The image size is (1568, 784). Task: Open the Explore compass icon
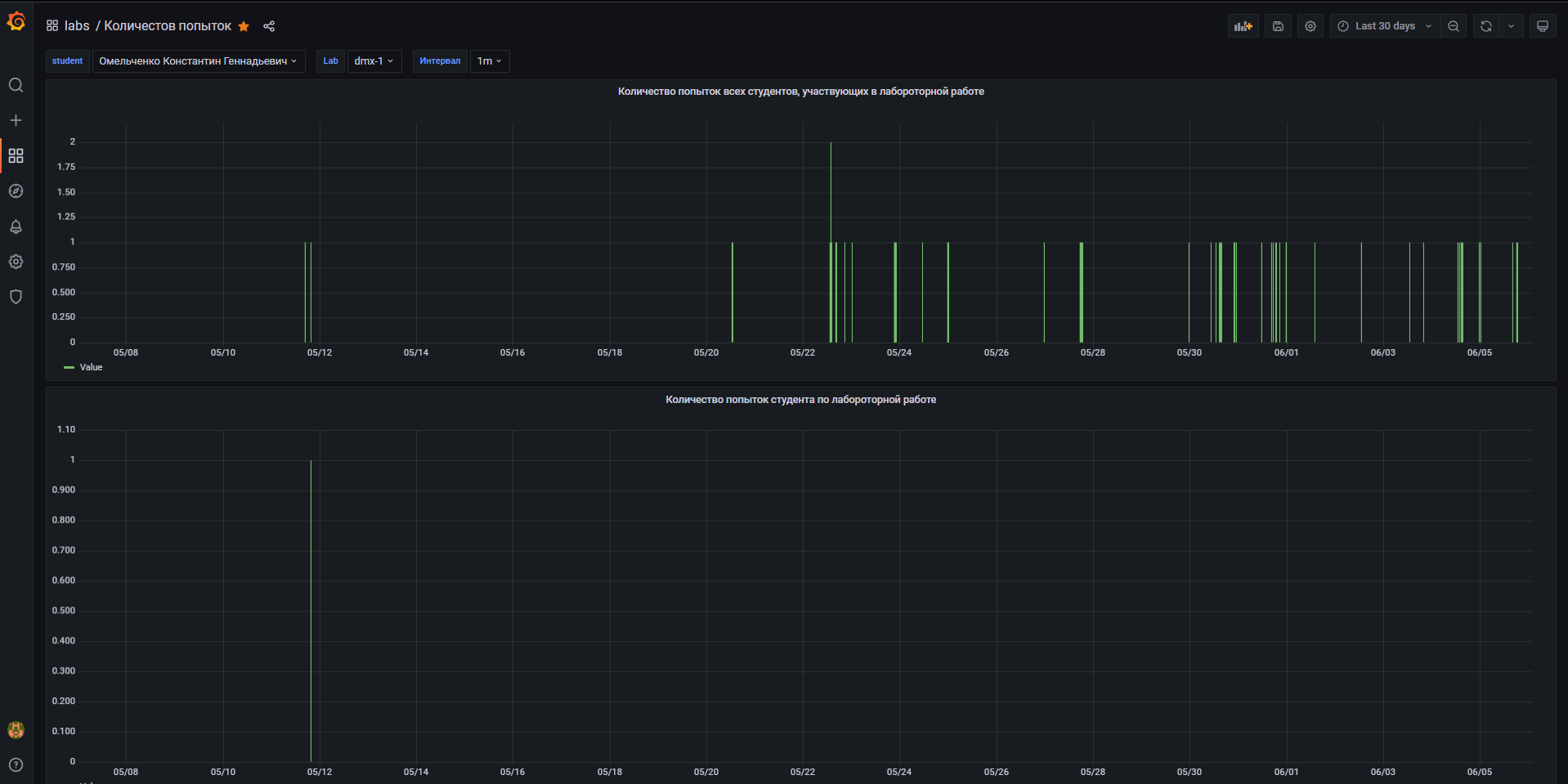pyautogui.click(x=16, y=190)
